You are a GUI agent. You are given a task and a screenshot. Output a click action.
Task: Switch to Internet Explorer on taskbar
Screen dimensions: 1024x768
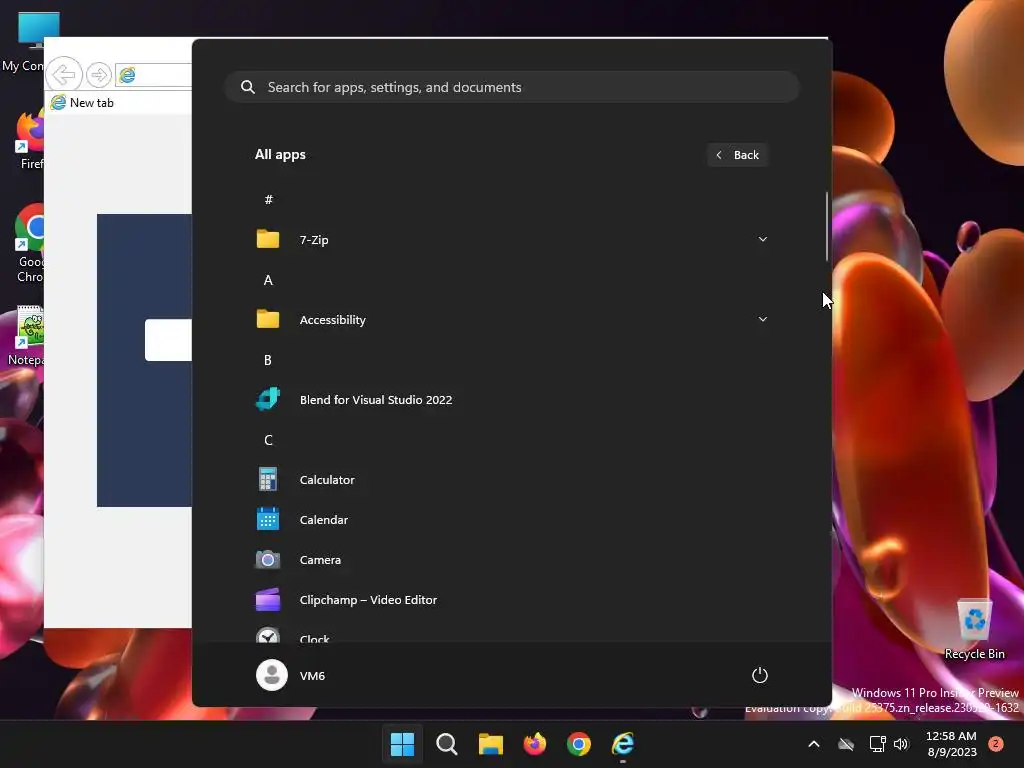pos(623,744)
